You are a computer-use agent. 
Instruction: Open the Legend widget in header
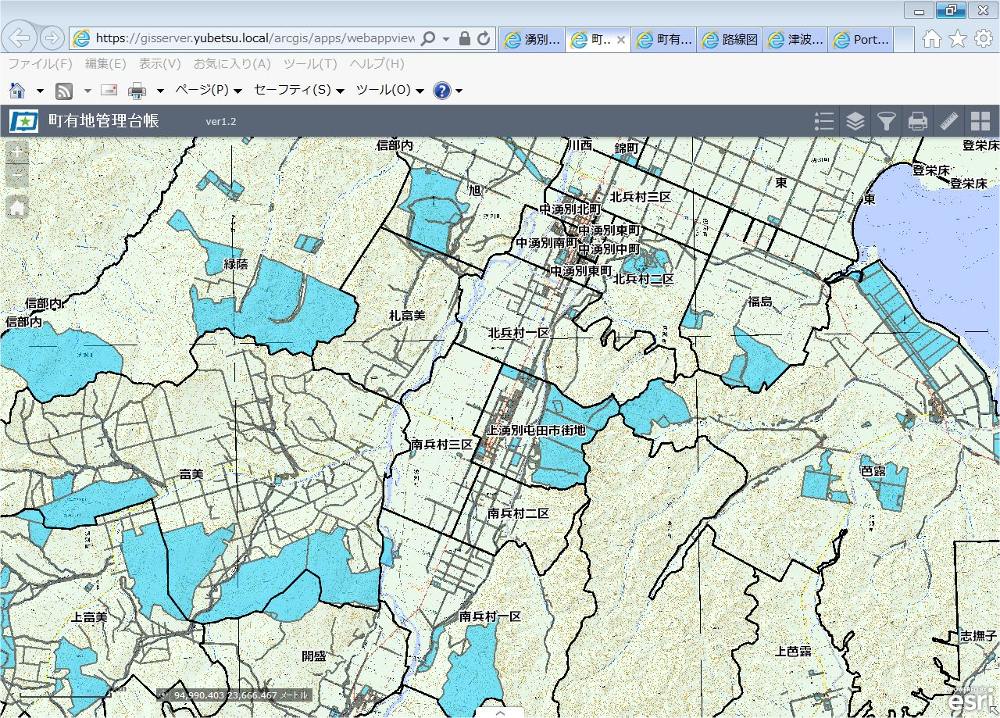pos(824,122)
